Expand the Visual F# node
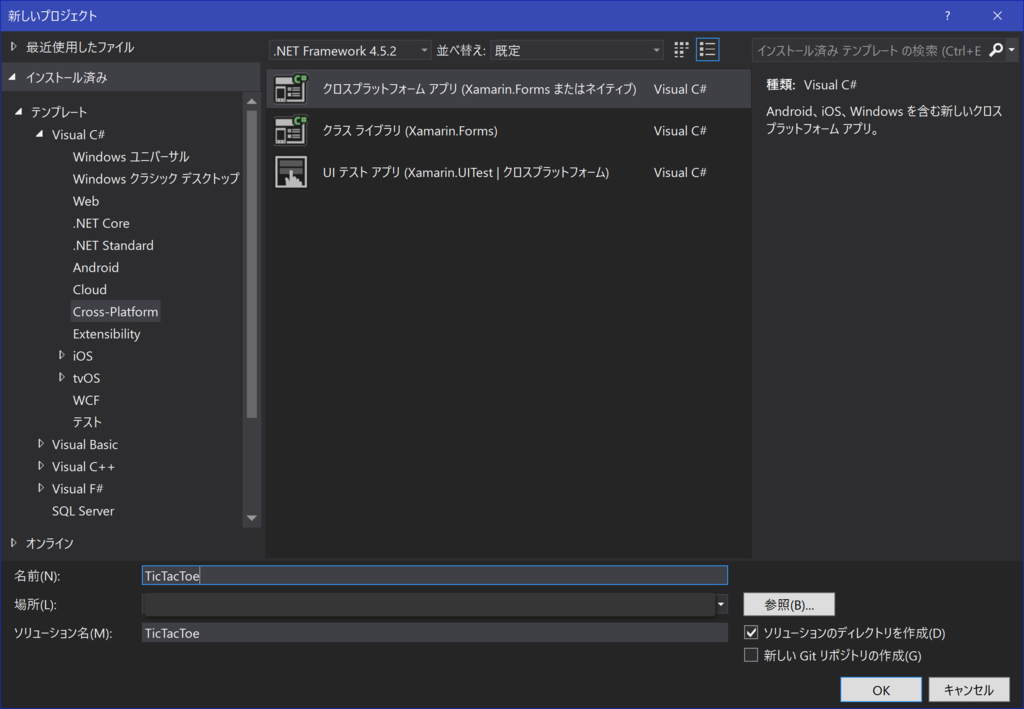Image resolution: width=1024 pixels, height=709 pixels. tap(40, 488)
